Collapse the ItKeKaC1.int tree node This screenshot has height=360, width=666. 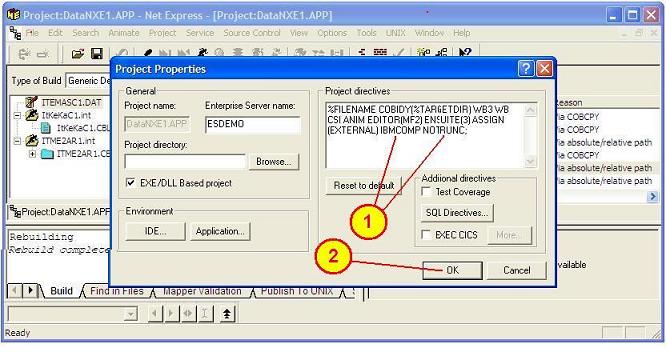(17, 115)
